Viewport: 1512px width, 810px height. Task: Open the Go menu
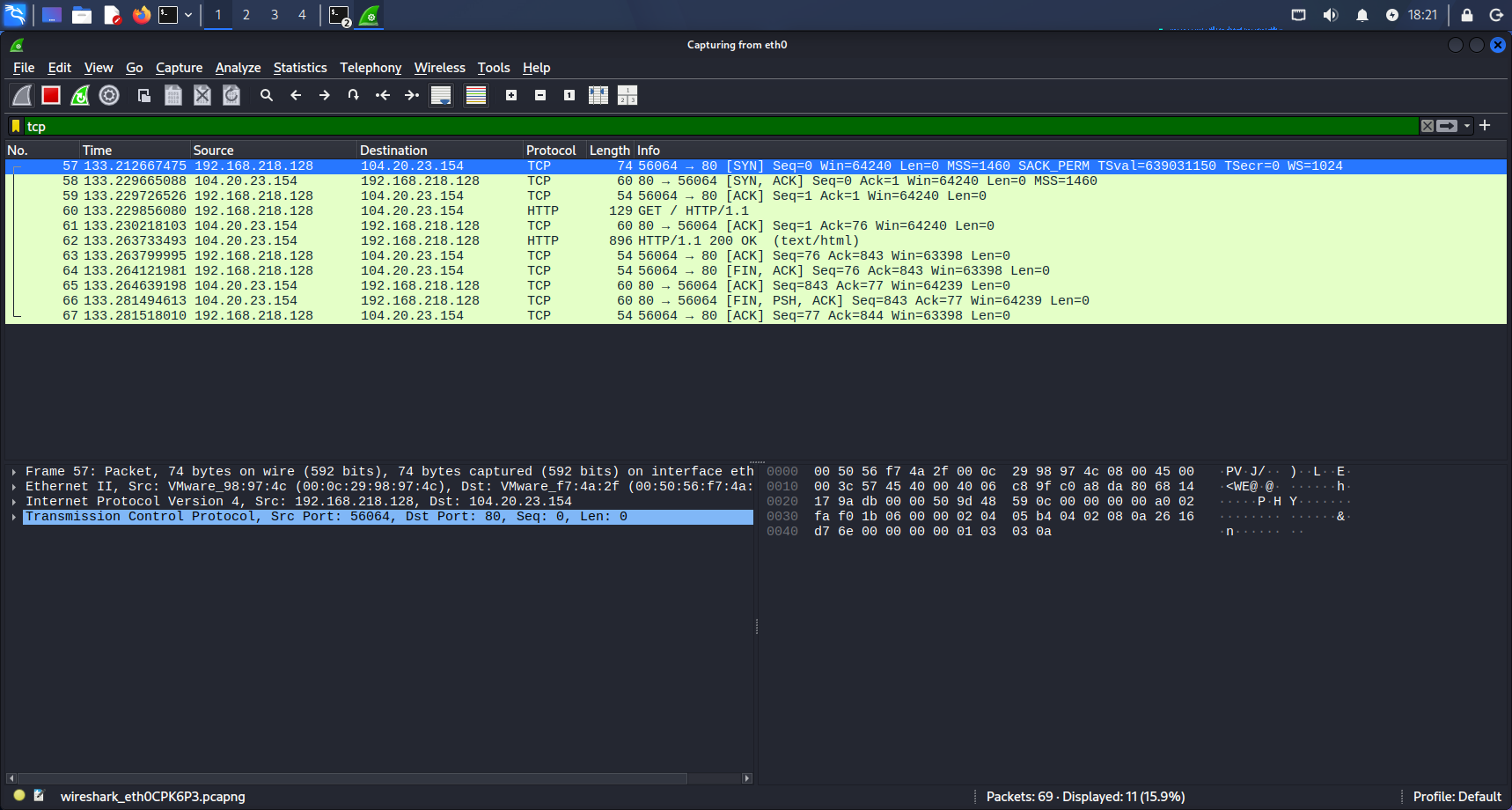pyautogui.click(x=135, y=68)
